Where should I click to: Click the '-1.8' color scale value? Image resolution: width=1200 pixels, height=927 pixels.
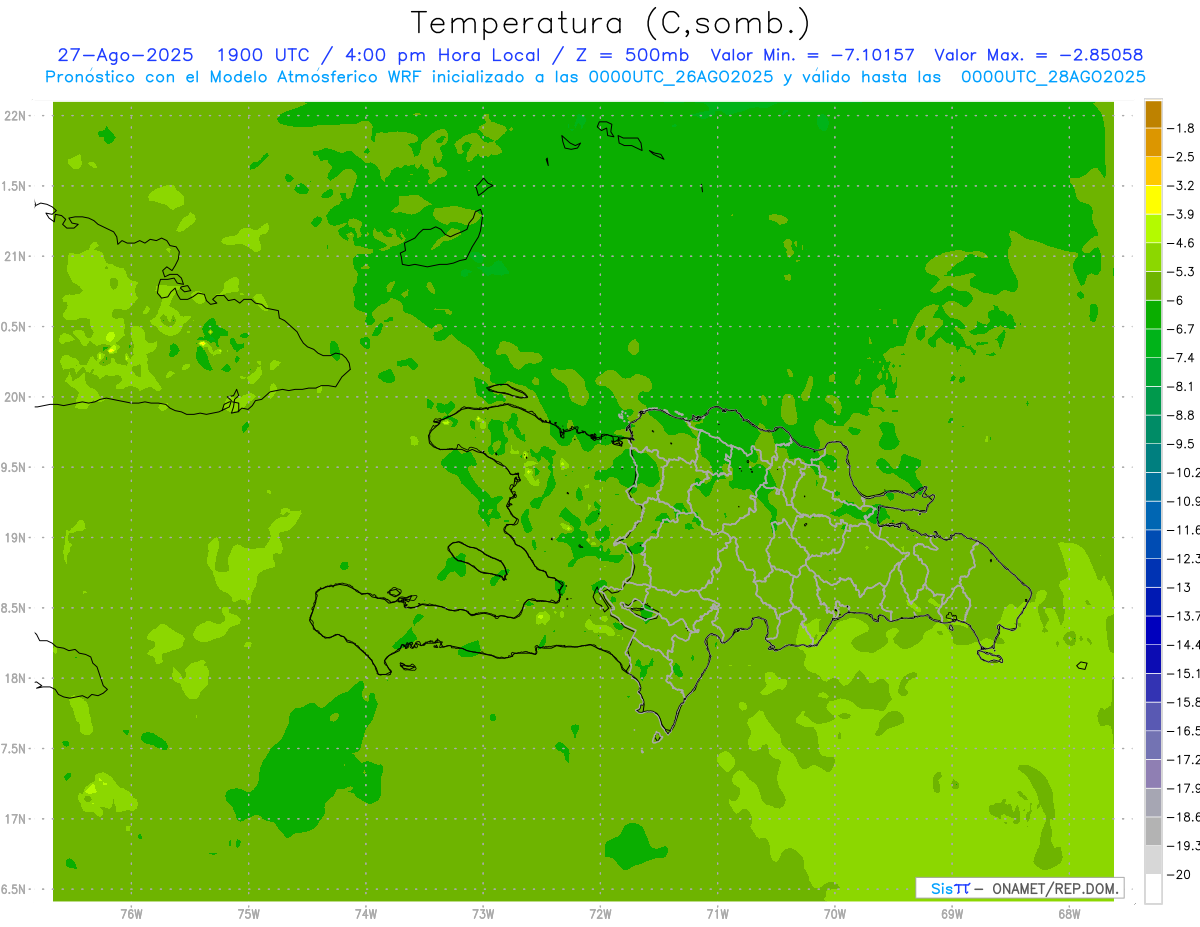[x=1180, y=129]
